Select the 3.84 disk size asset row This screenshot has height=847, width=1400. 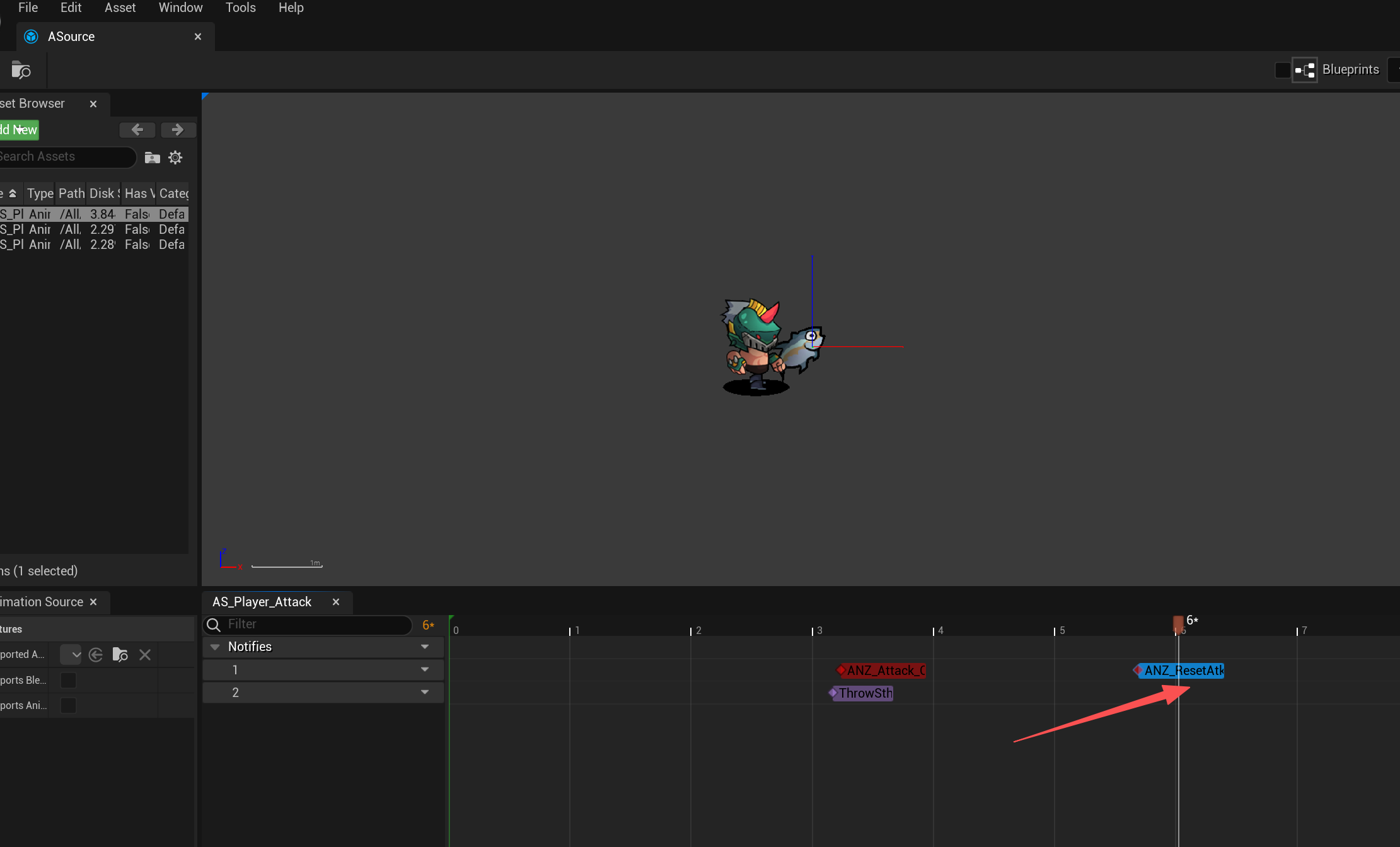pyautogui.click(x=94, y=214)
